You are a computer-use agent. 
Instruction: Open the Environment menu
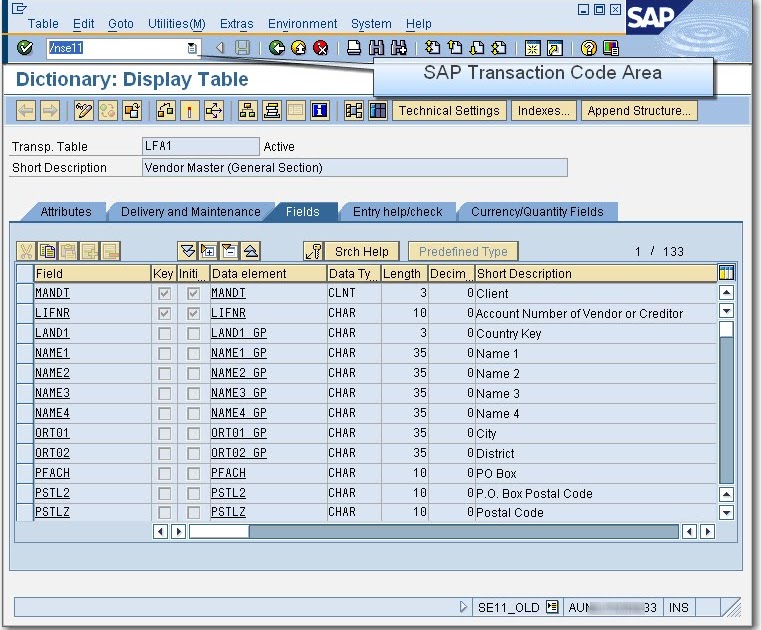(302, 24)
